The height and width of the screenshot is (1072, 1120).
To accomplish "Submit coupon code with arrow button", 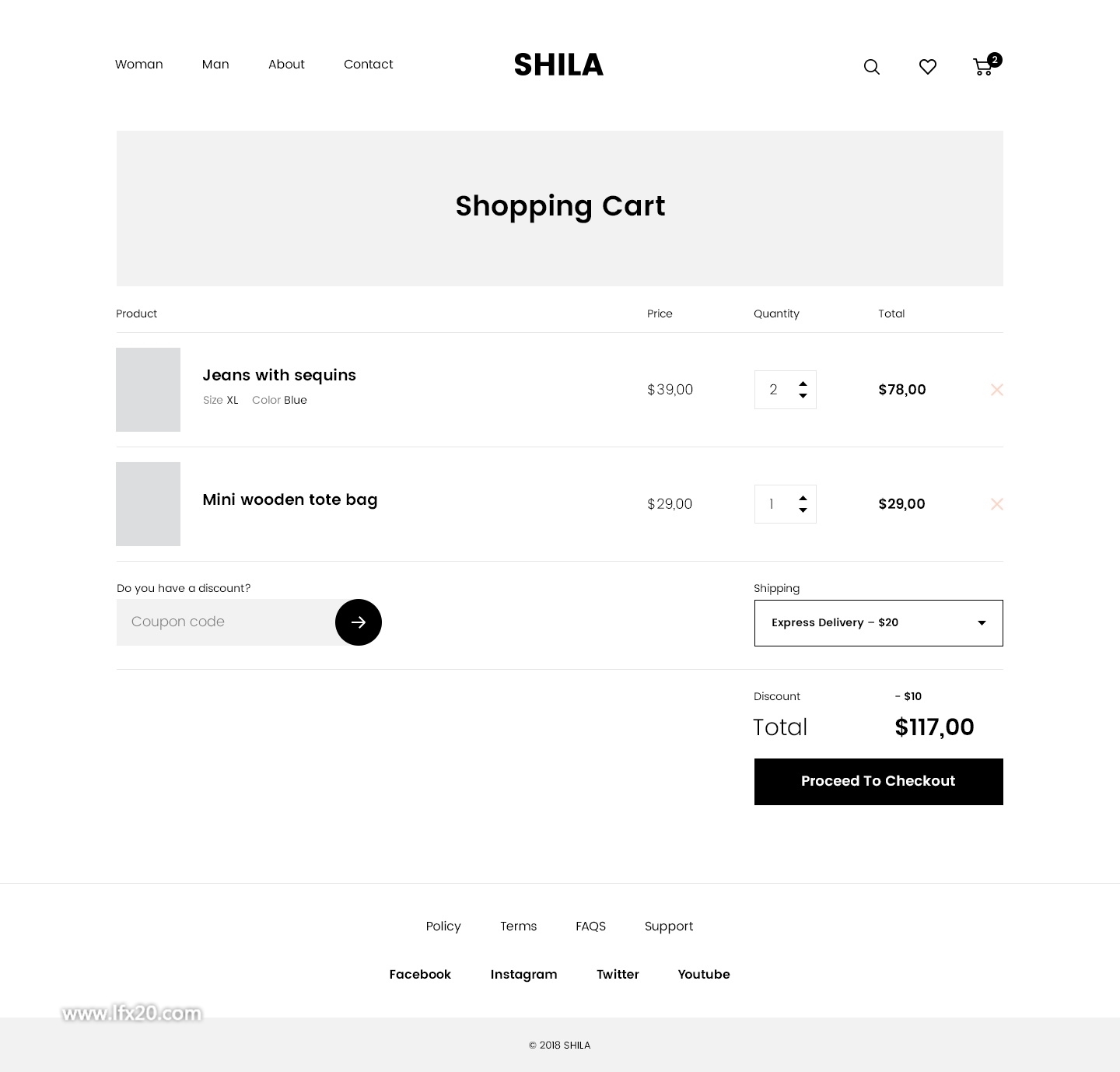I will [x=359, y=622].
